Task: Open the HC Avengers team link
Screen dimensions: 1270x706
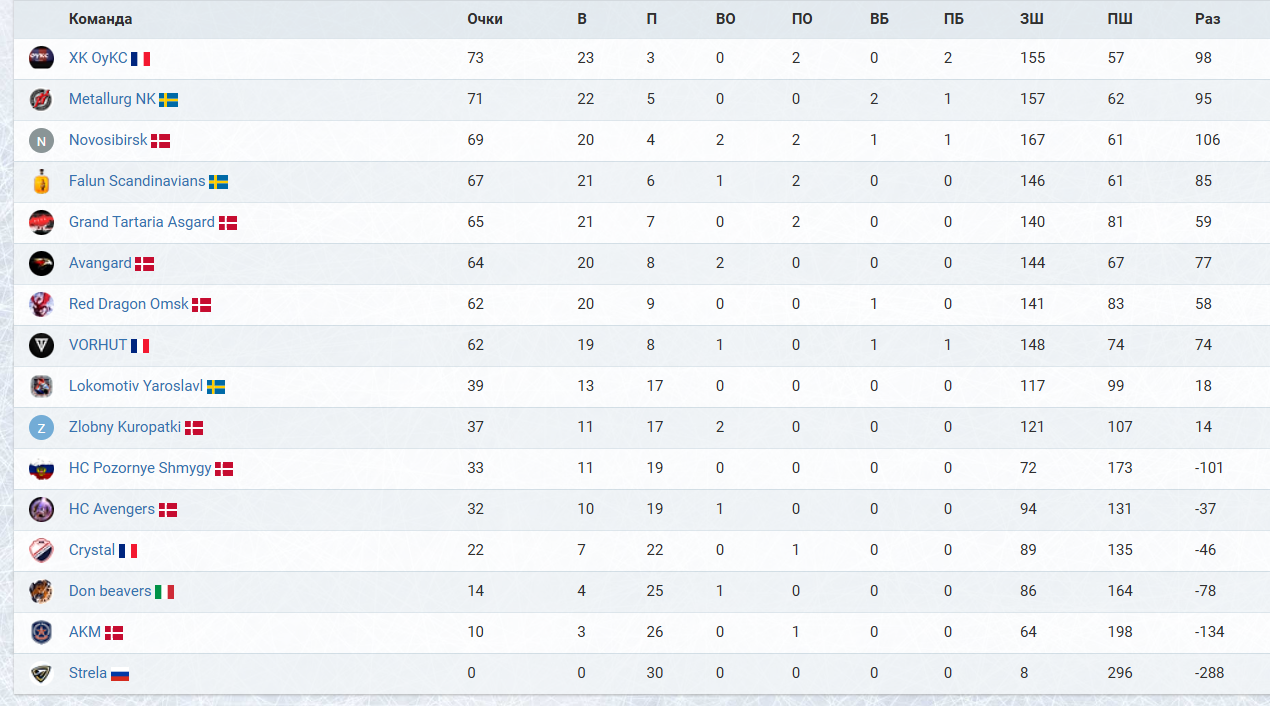Action: click(112, 509)
